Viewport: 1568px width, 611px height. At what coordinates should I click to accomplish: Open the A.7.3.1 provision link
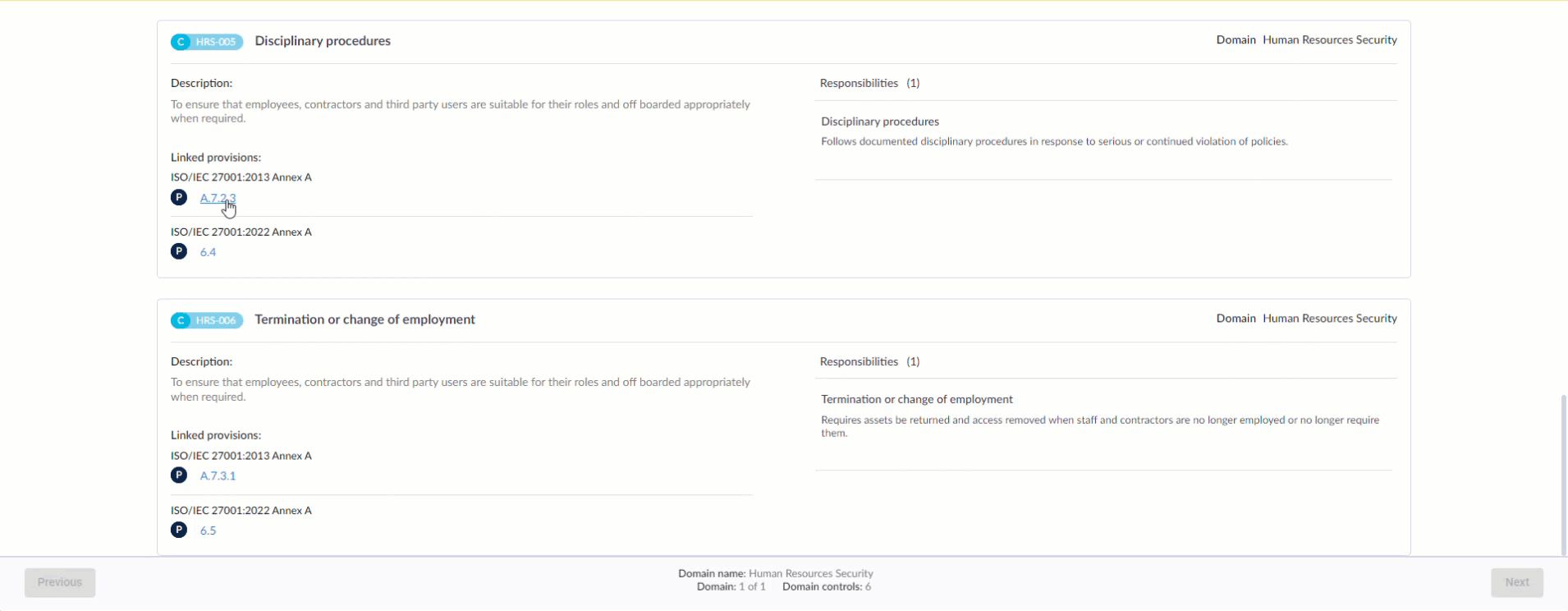pos(218,475)
